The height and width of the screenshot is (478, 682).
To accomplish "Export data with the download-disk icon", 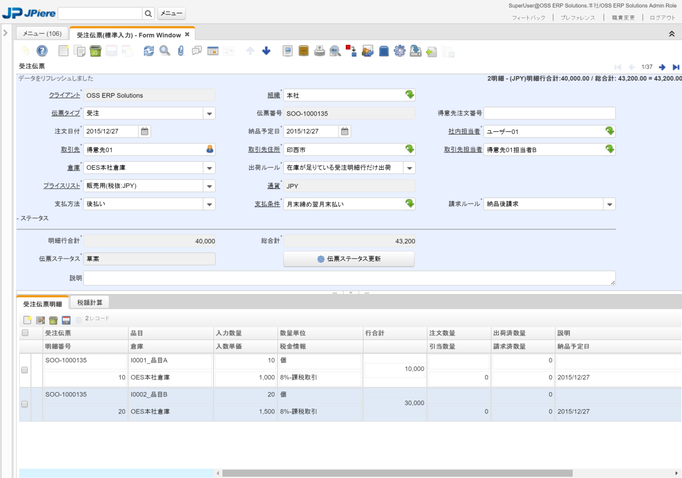I will 415,51.
